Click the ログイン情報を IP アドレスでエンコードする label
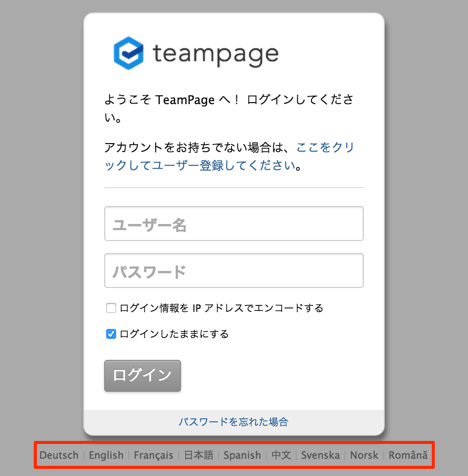This screenshot has height=476, width=468. [x=221, y=308]
